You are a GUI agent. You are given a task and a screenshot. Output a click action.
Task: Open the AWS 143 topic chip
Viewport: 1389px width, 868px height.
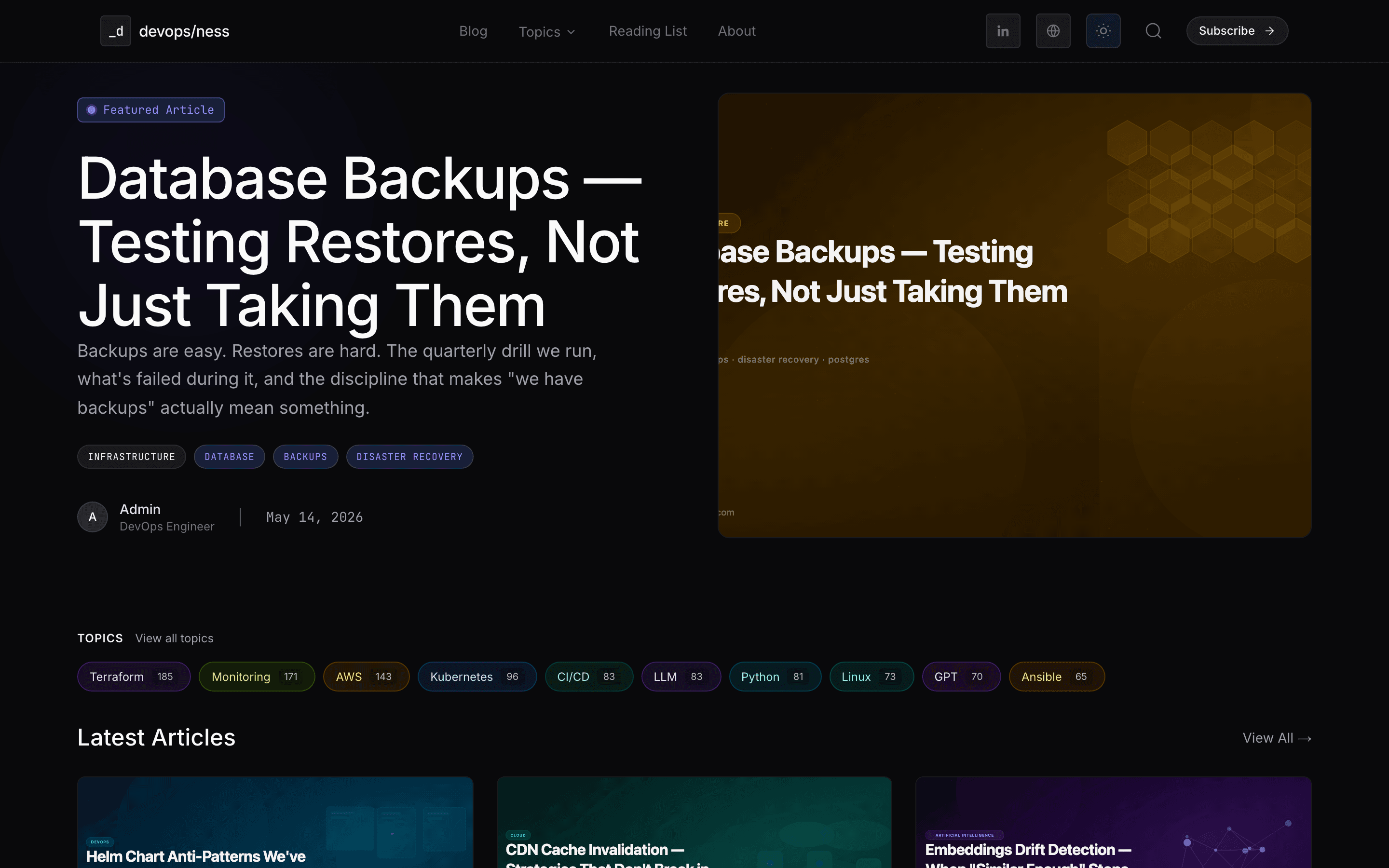366,676
